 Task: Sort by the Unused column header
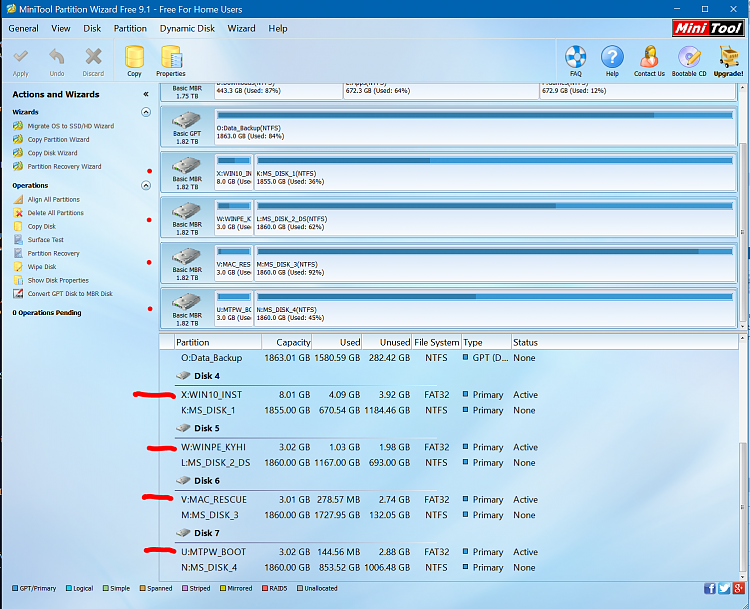pyautogui.click(x=387, y=343)
